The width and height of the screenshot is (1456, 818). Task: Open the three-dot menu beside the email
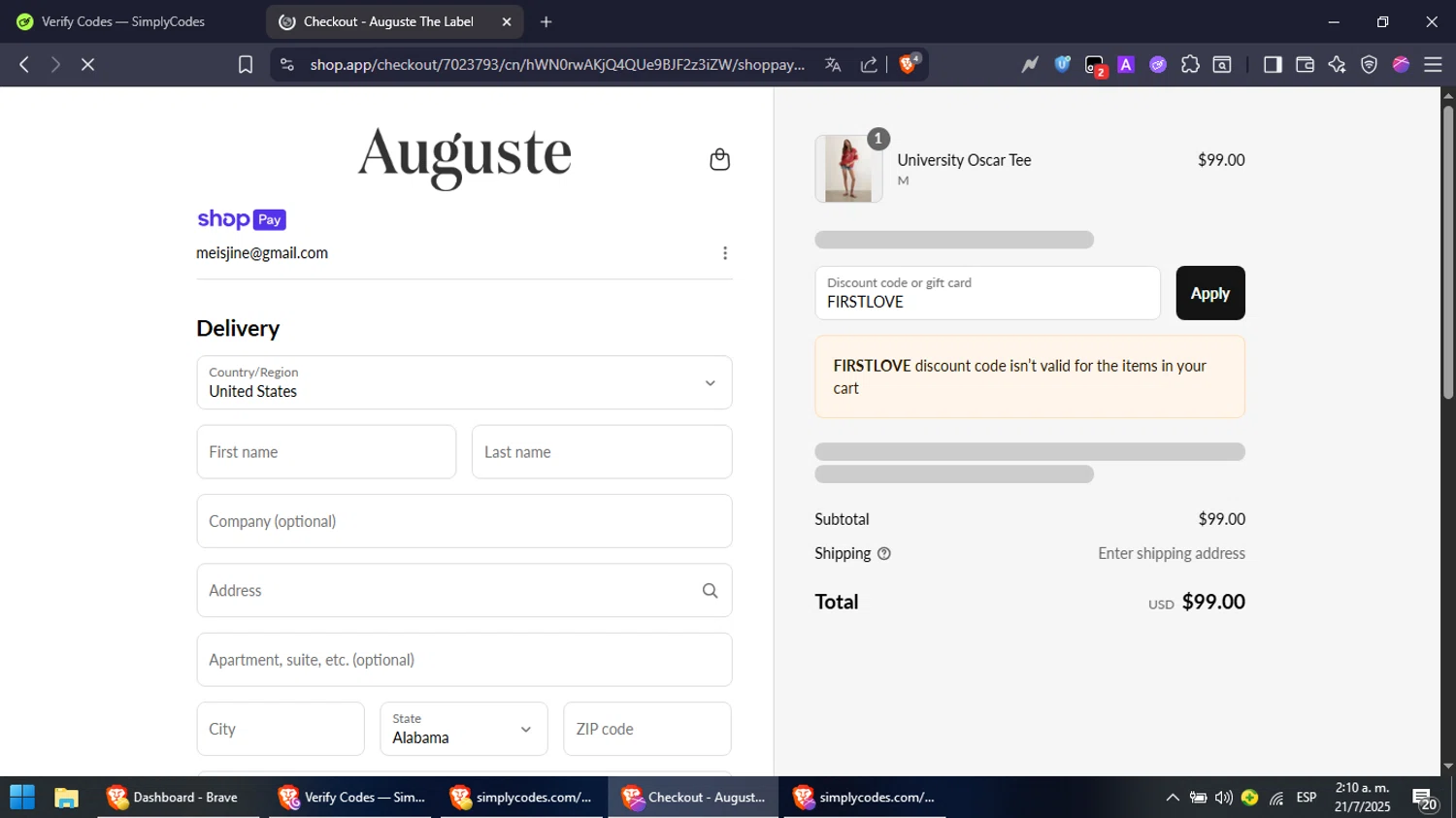click(724, 253)
